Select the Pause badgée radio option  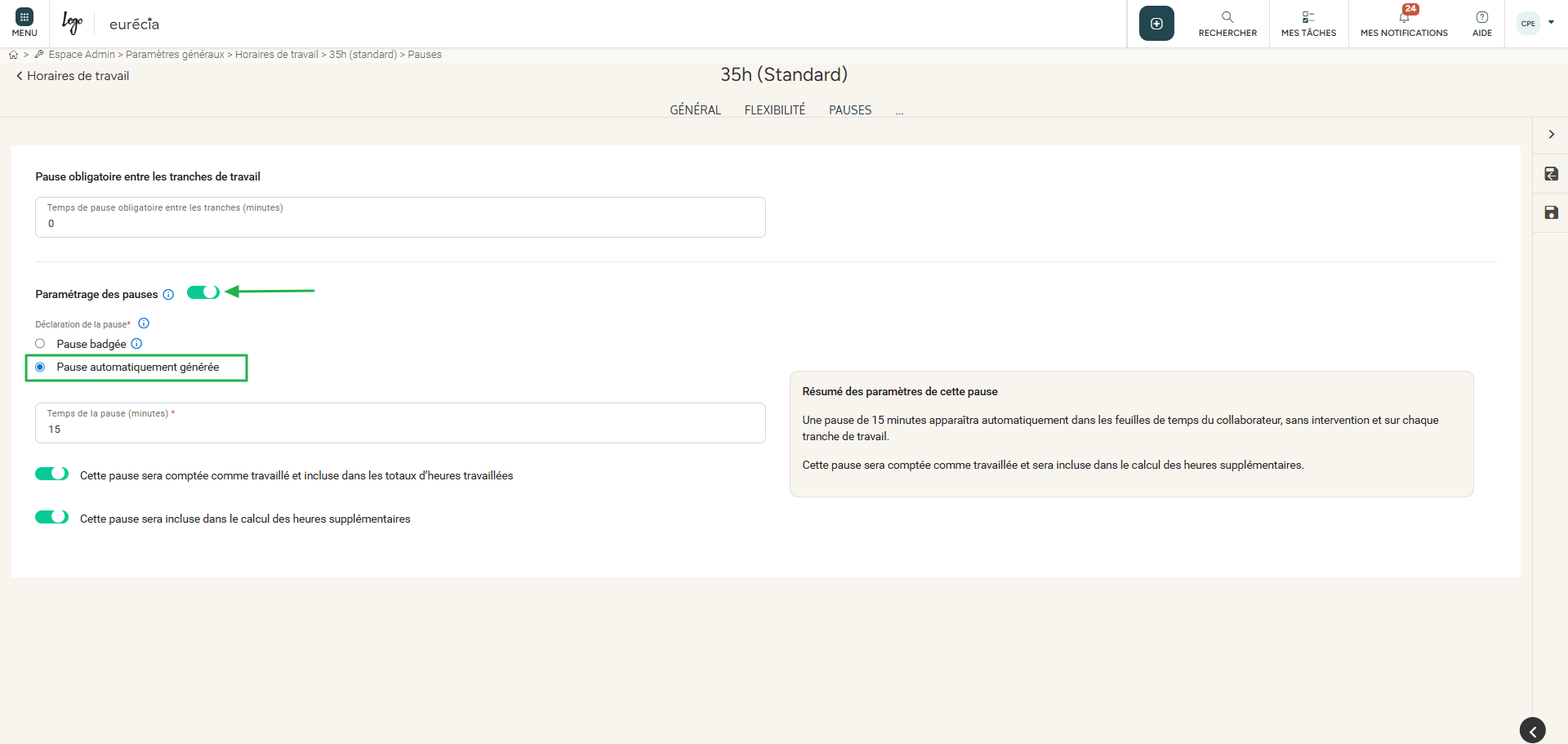click(x=40, y=344)
